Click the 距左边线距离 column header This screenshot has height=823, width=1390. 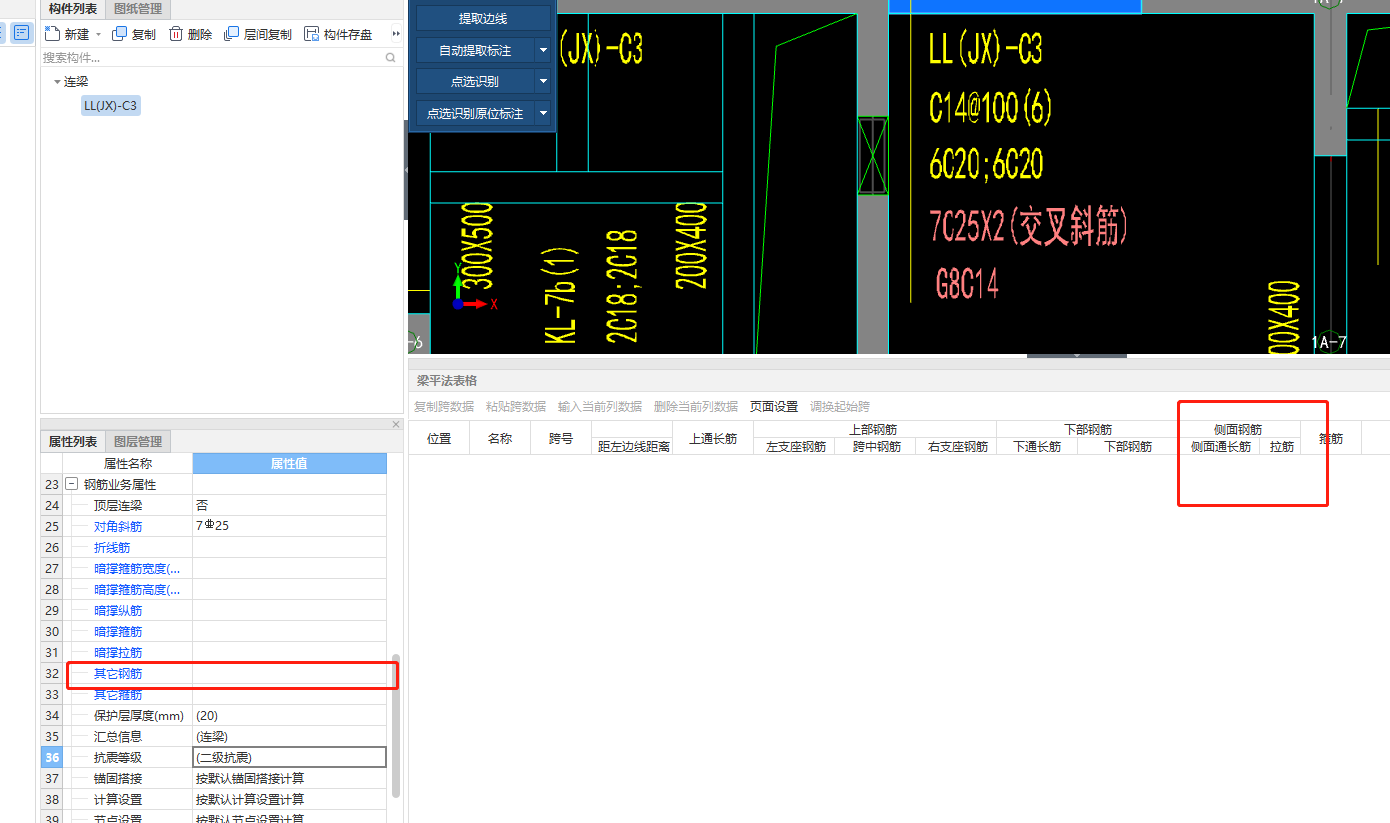pos(633,446)
